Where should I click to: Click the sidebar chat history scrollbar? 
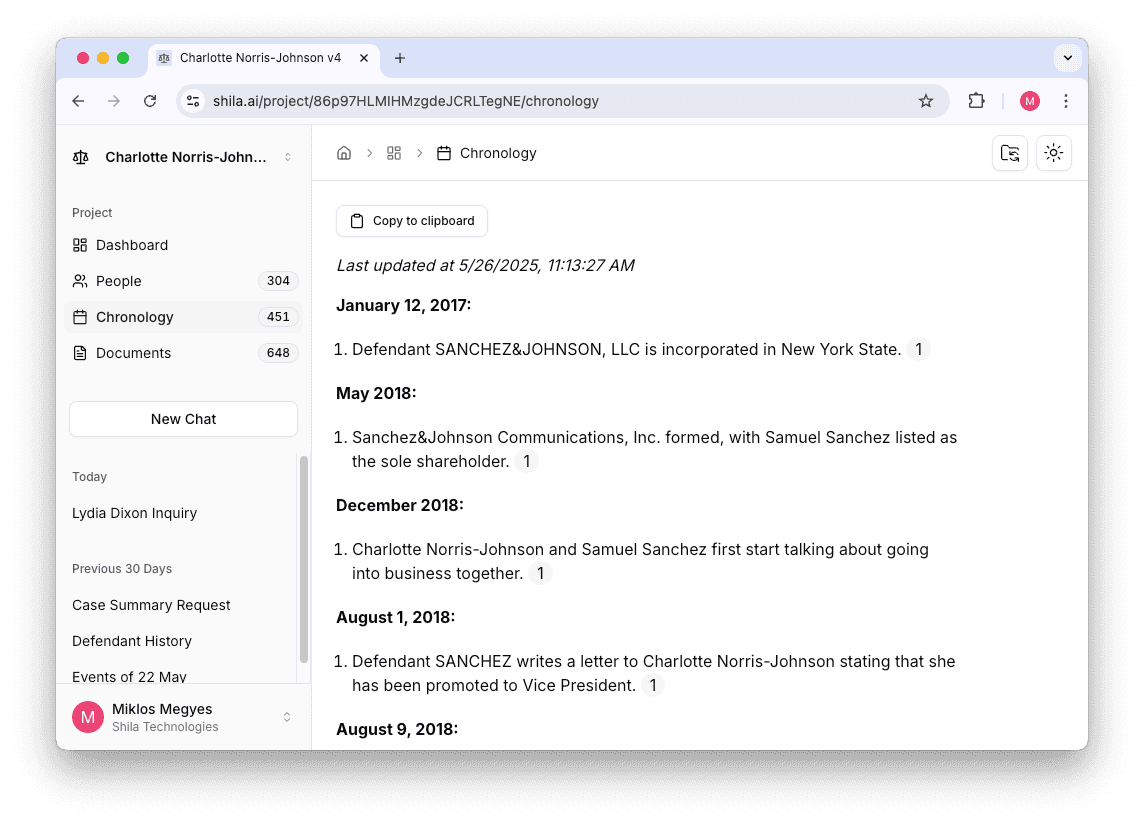click(x=304, y=559)
